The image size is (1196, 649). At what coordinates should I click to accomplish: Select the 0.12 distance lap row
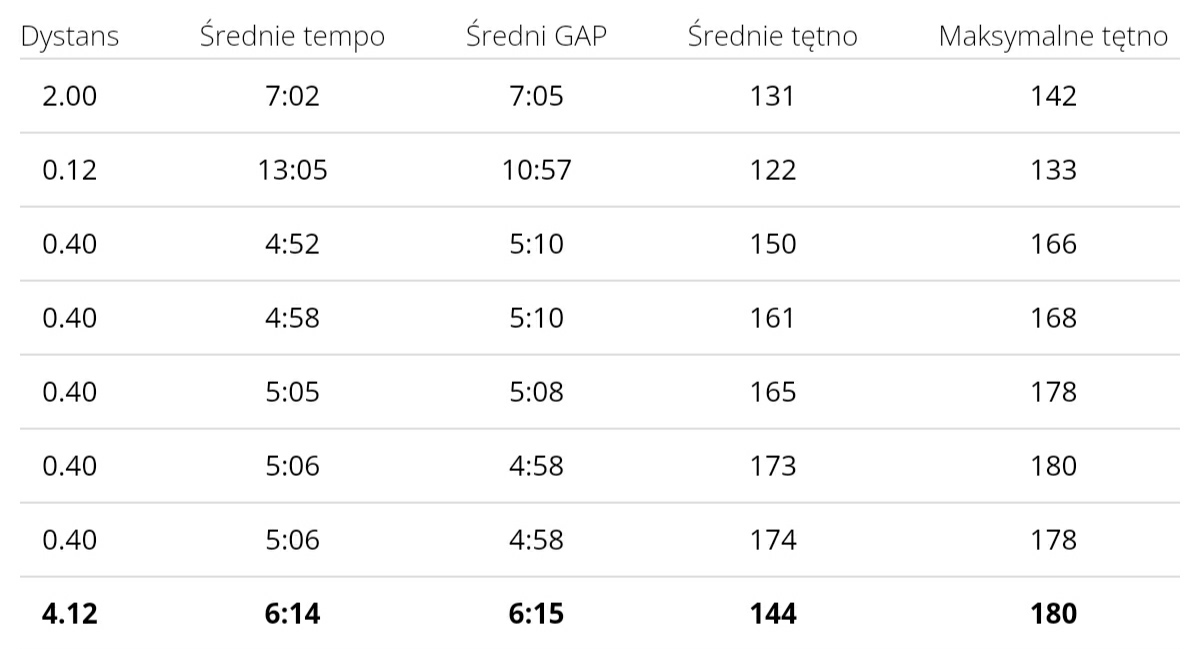[600, 170]
